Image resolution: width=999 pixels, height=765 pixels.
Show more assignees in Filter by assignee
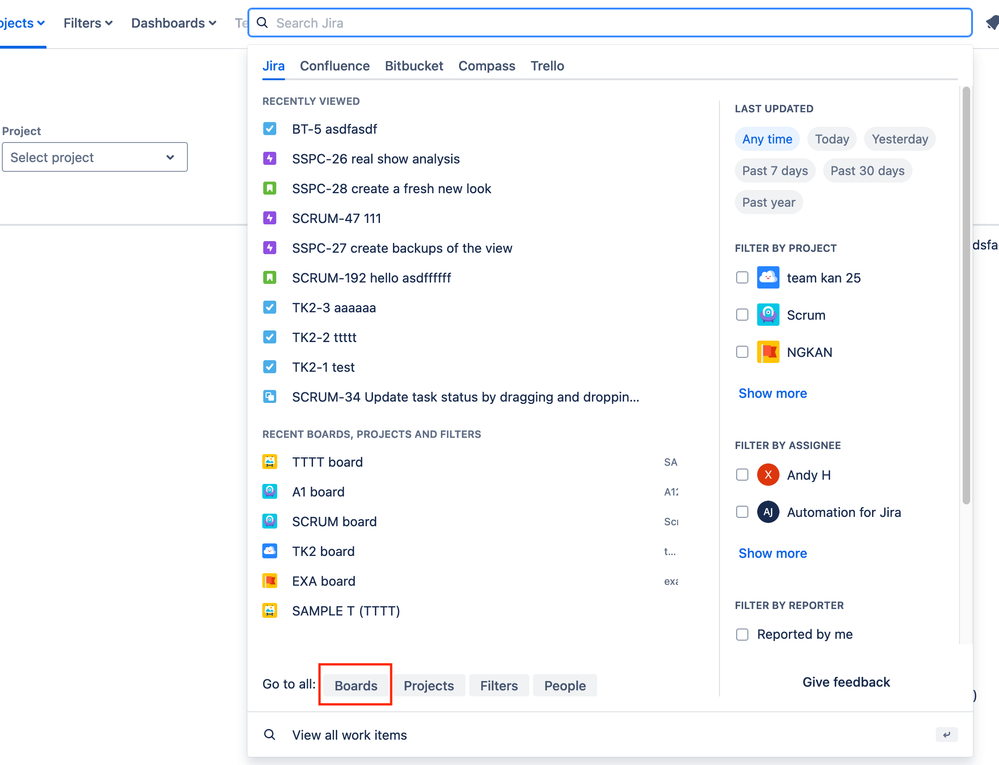click(x=772, y=554)
